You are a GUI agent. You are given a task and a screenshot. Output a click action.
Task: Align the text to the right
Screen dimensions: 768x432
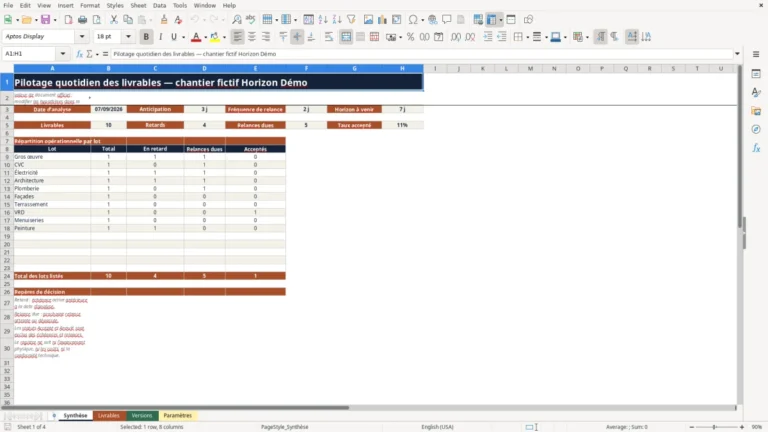tap(266, 37)
